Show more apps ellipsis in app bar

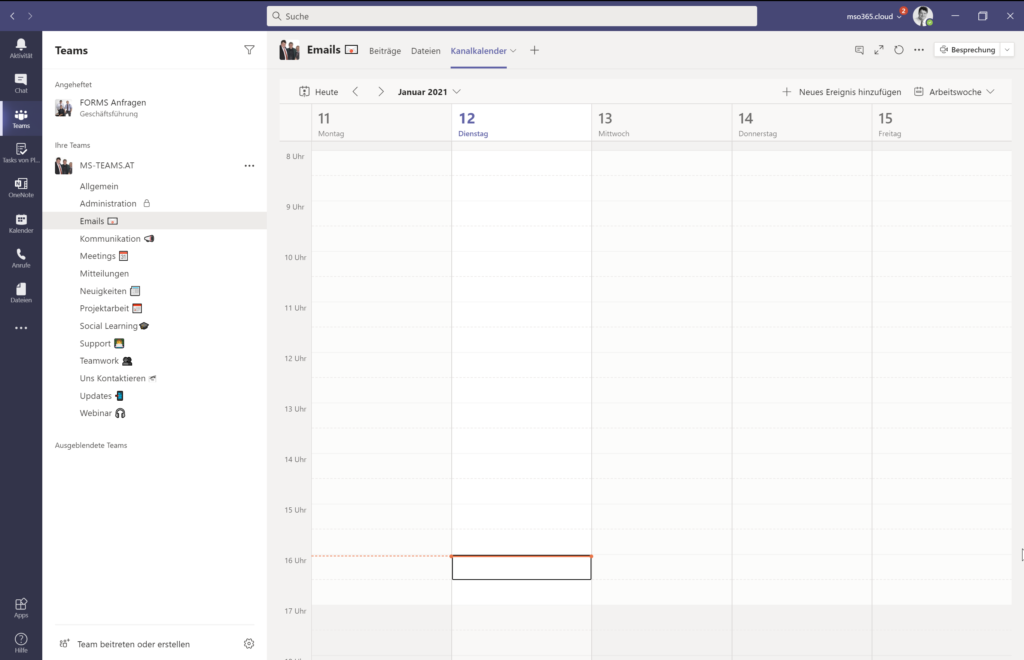(x=21, y=328)
